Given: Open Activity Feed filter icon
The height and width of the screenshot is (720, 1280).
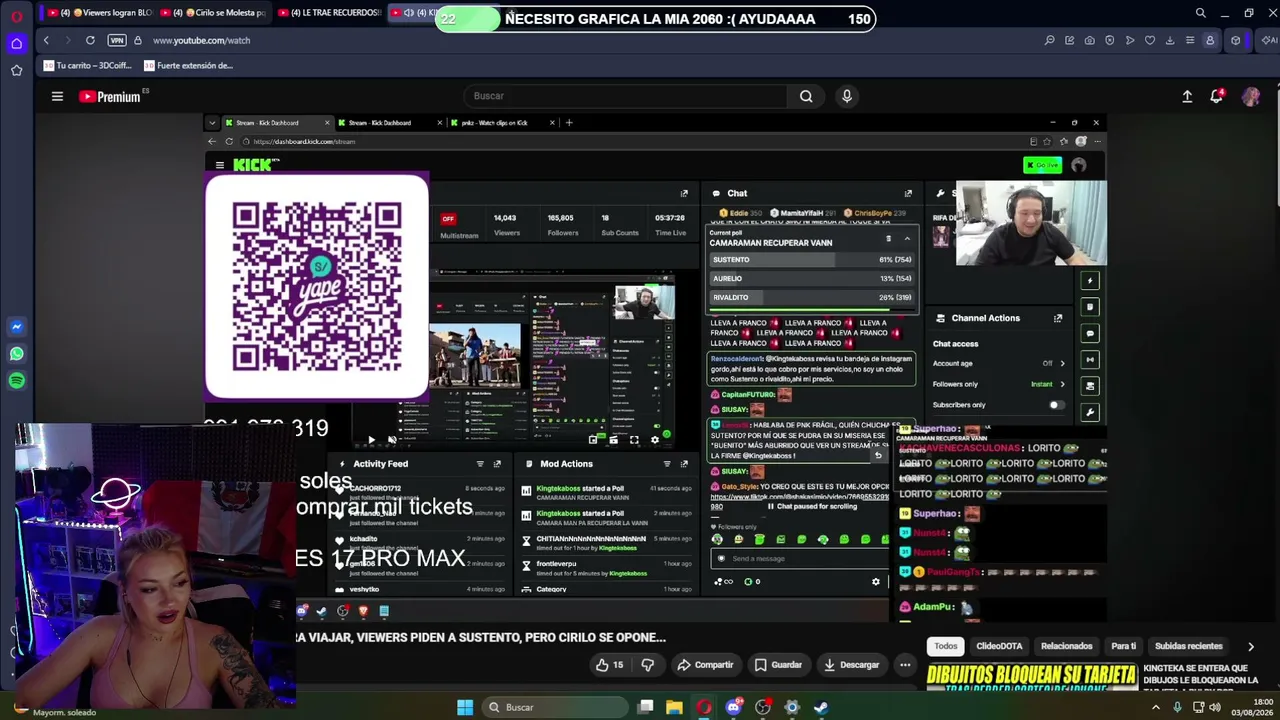Looking at the screenshot, I should pyautogui.click(x=480, y=464).
